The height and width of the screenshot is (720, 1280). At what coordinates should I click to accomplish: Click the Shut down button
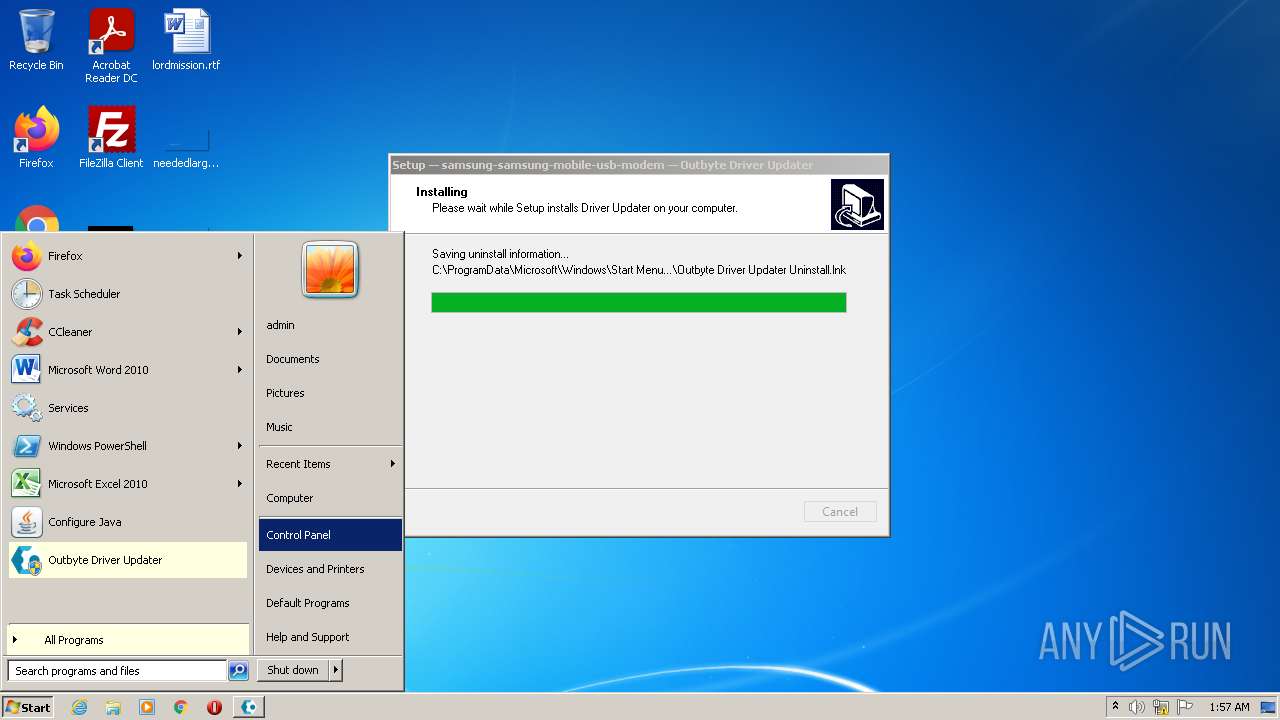pos(293,670)
